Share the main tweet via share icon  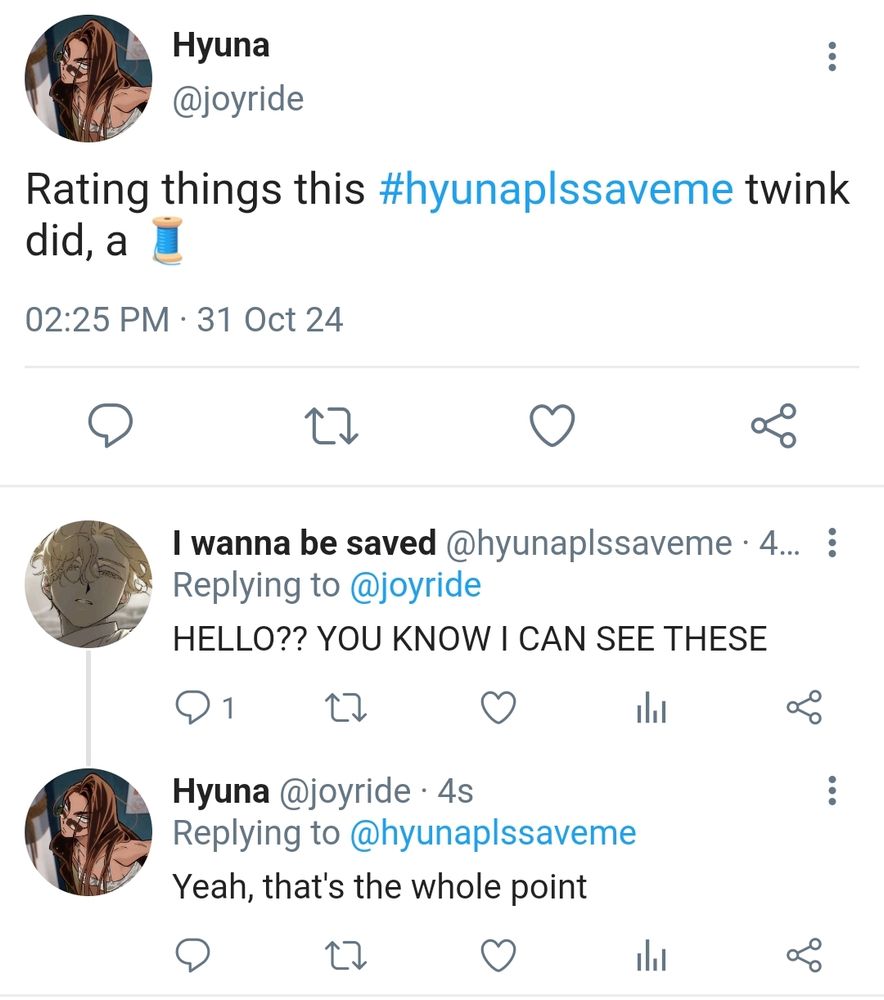click(x=774, y=426)
